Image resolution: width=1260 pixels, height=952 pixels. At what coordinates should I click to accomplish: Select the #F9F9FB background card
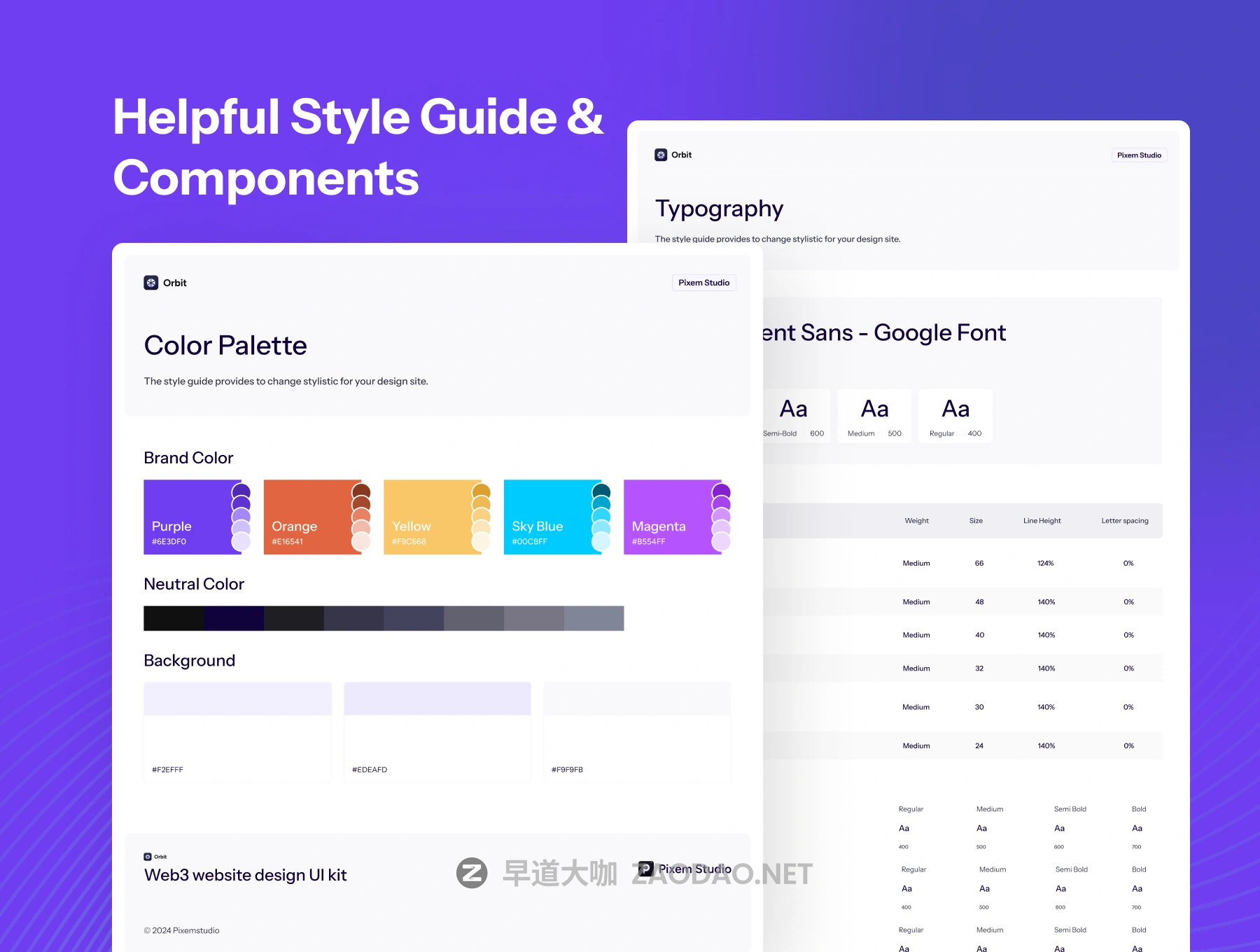[637, 732]
